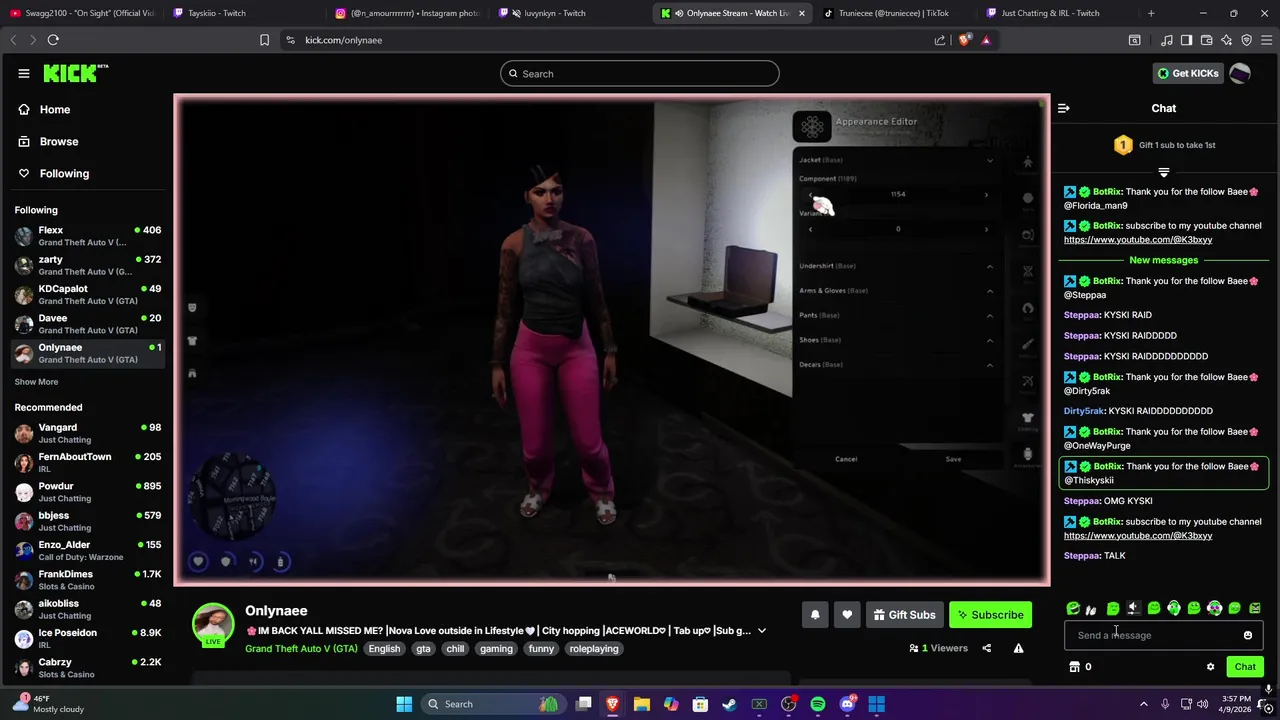Viewport: 1280px width, 720px height.
Task: Toggle the Kick sidebar hamburger menu
Action: pos(23,73)
